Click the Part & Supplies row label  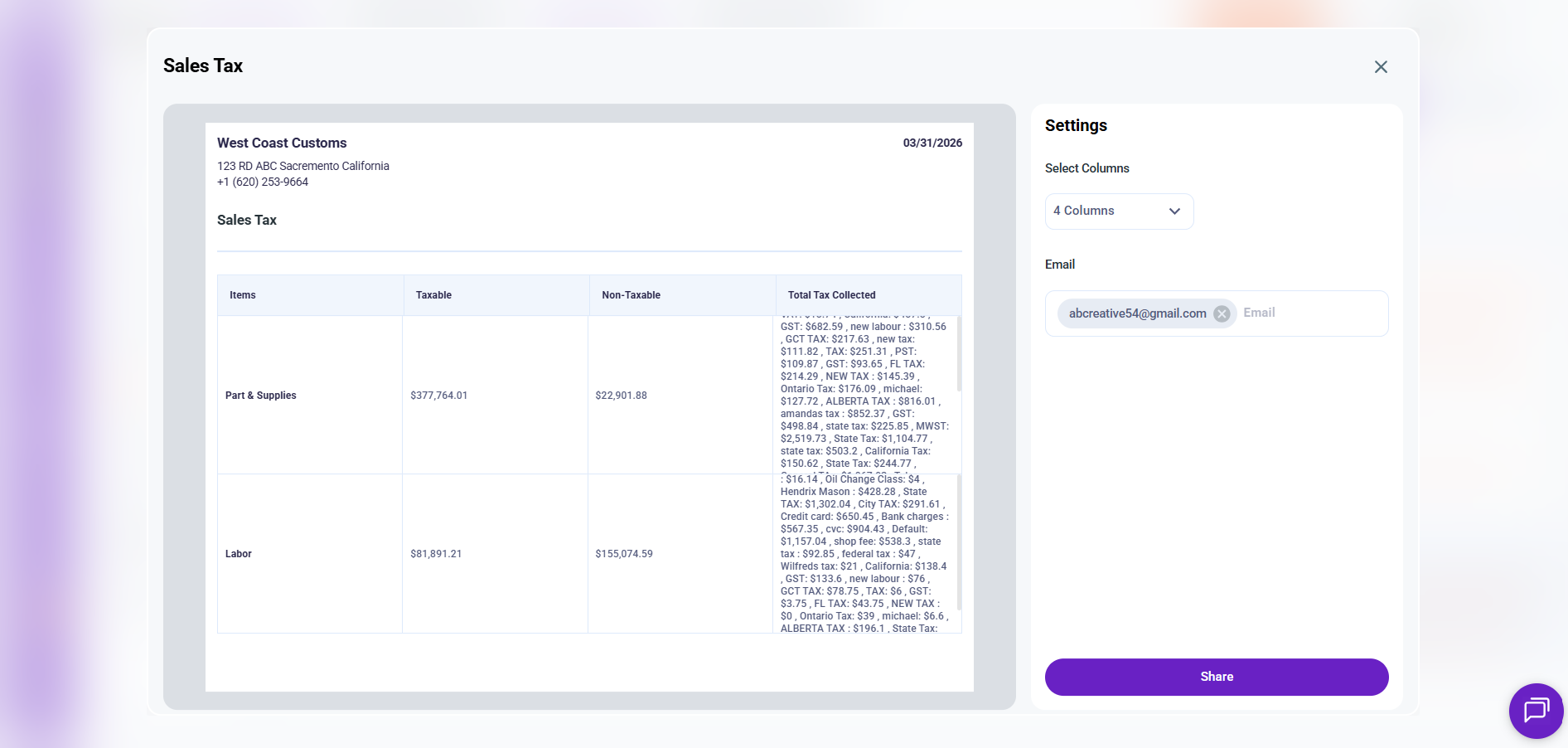260,396
